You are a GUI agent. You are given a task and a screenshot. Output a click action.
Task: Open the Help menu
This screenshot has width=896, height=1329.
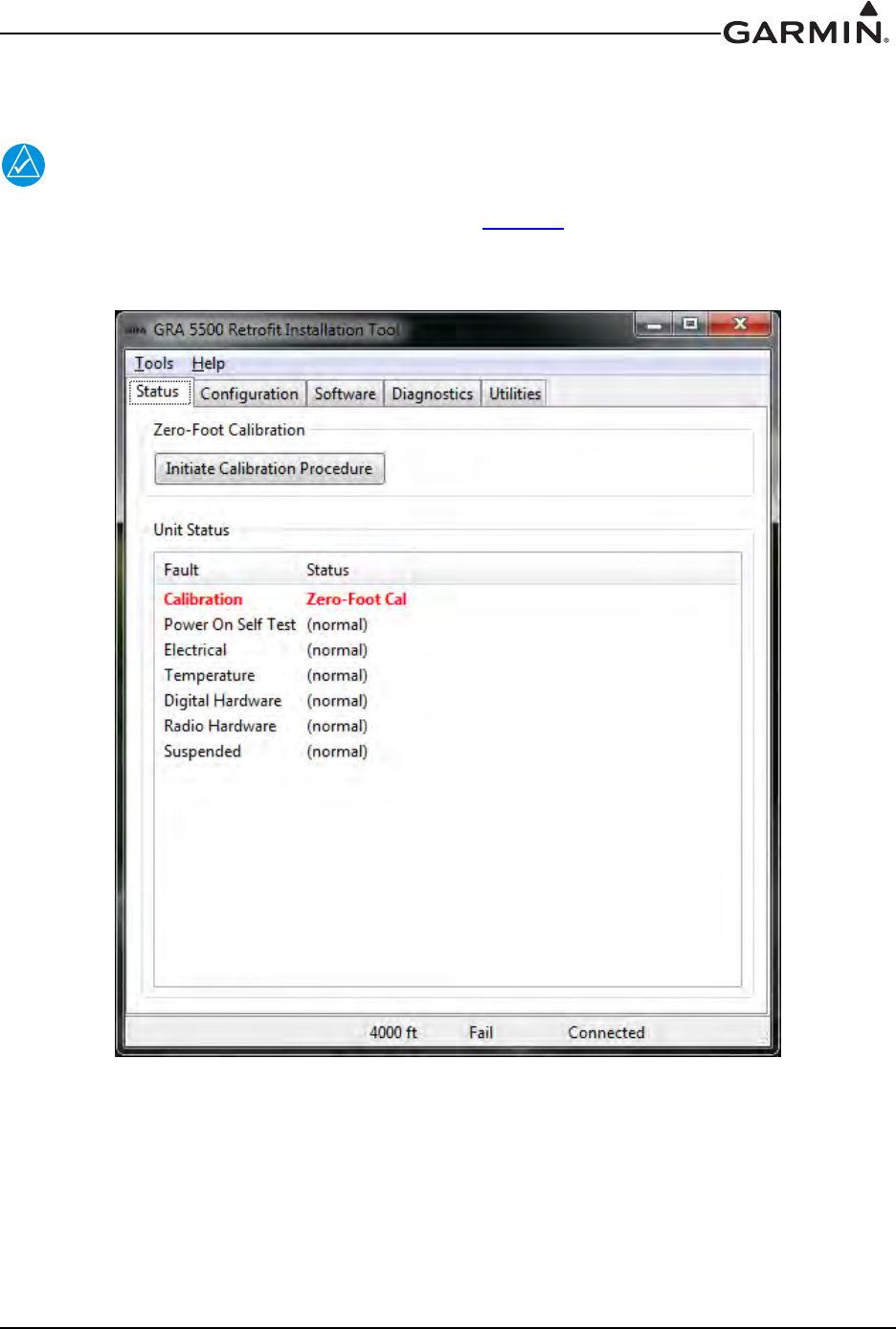click(x=208, y=364)
